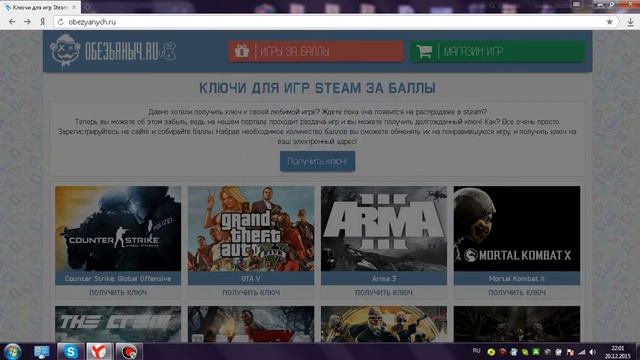Open Yandex home via the Я button
640x360 pixels.
click(42, 22)
